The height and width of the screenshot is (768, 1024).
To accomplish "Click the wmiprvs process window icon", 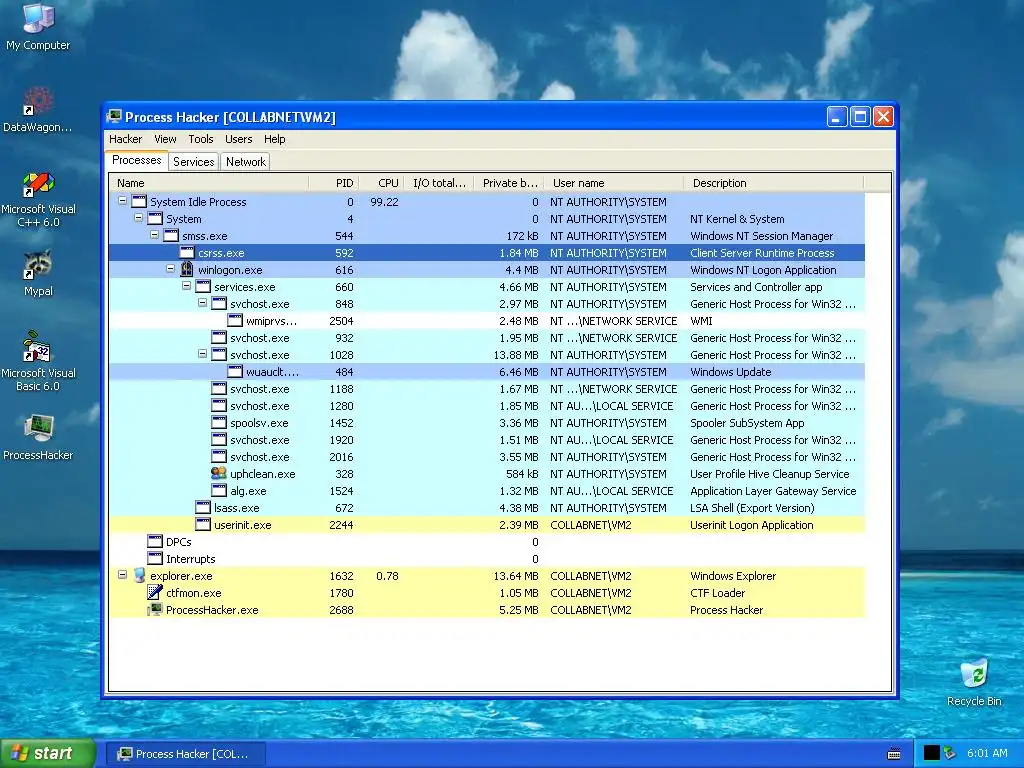I will coord(235,321).
